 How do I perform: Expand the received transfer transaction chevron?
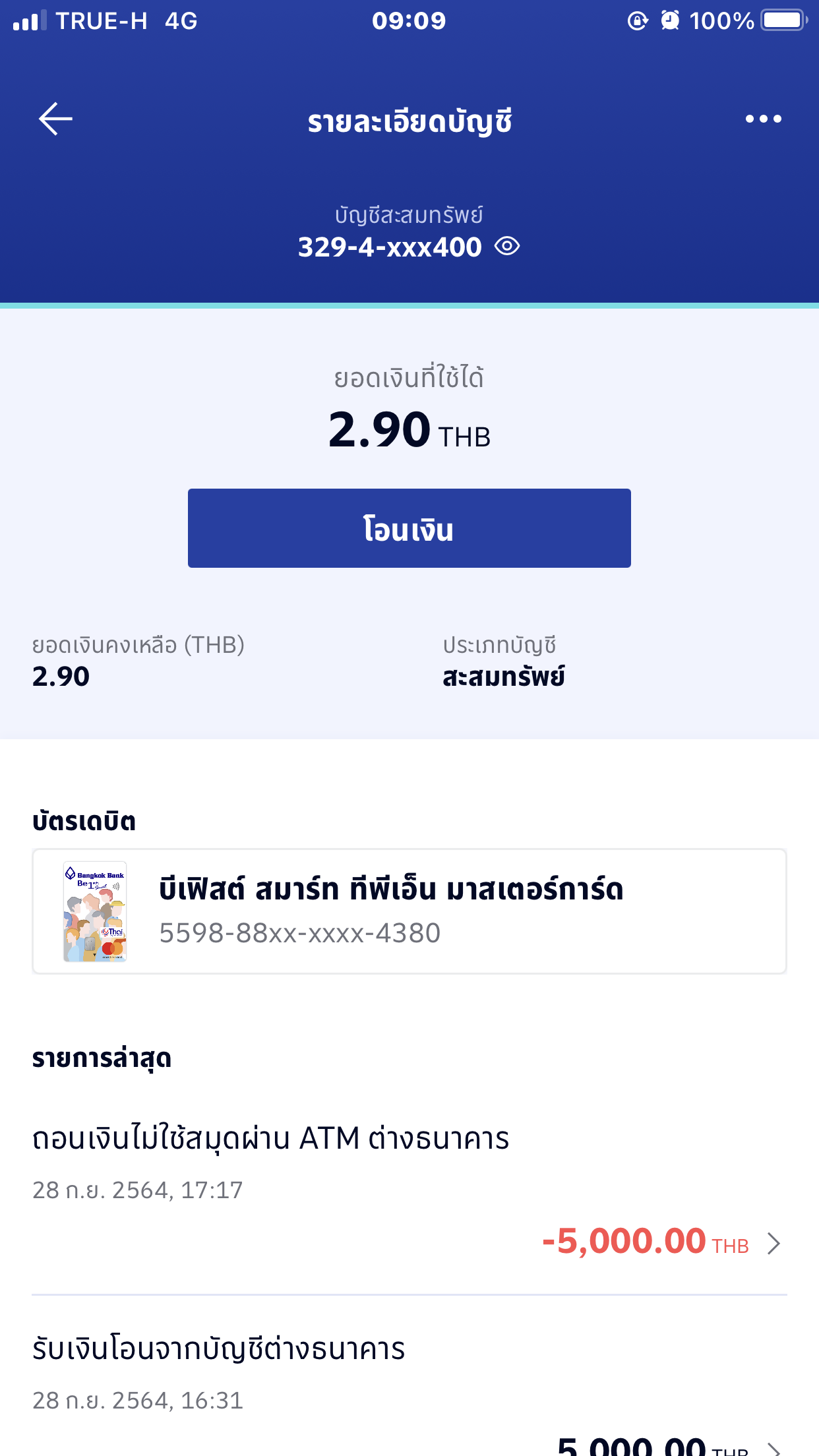point(774,1447)
